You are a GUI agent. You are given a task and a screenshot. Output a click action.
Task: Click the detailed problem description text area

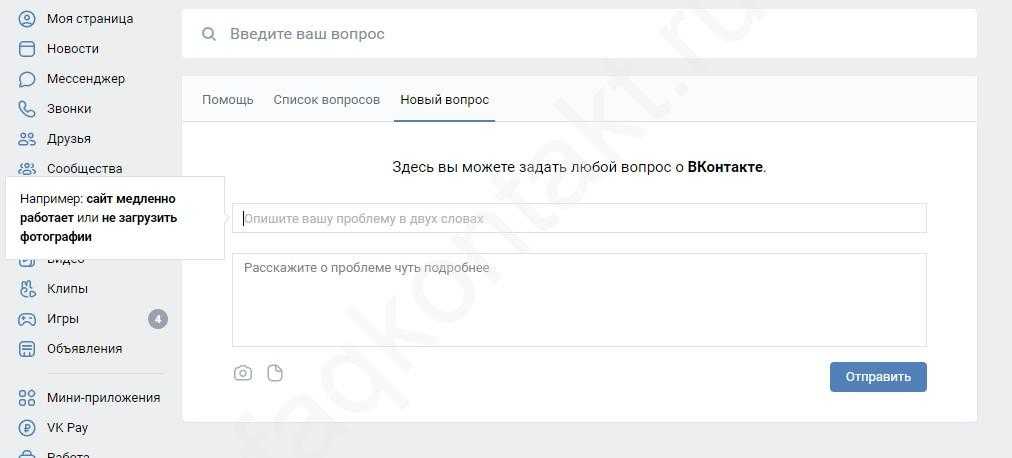[579, 300]
